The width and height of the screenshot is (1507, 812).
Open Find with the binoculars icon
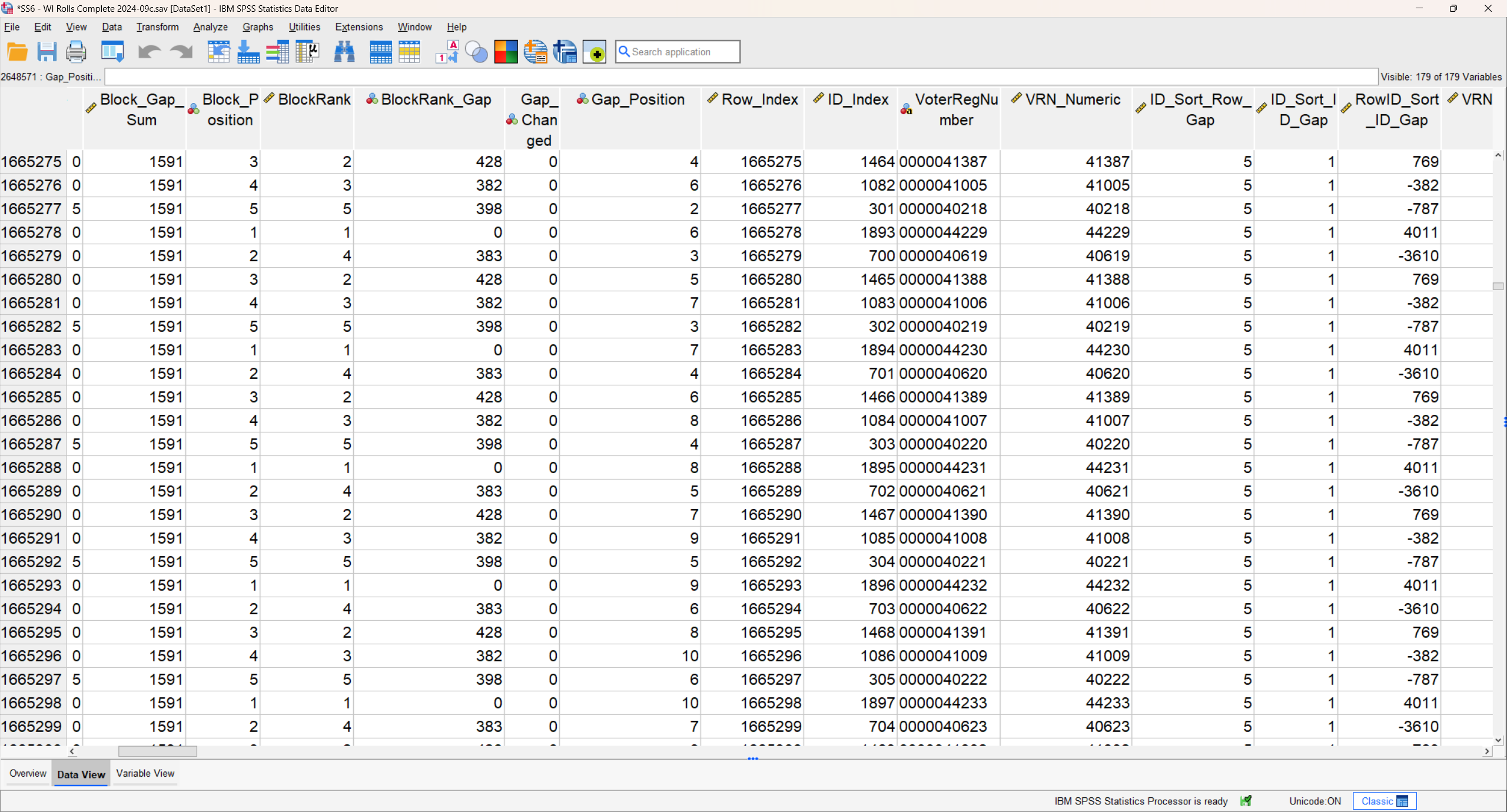(344, 52)
